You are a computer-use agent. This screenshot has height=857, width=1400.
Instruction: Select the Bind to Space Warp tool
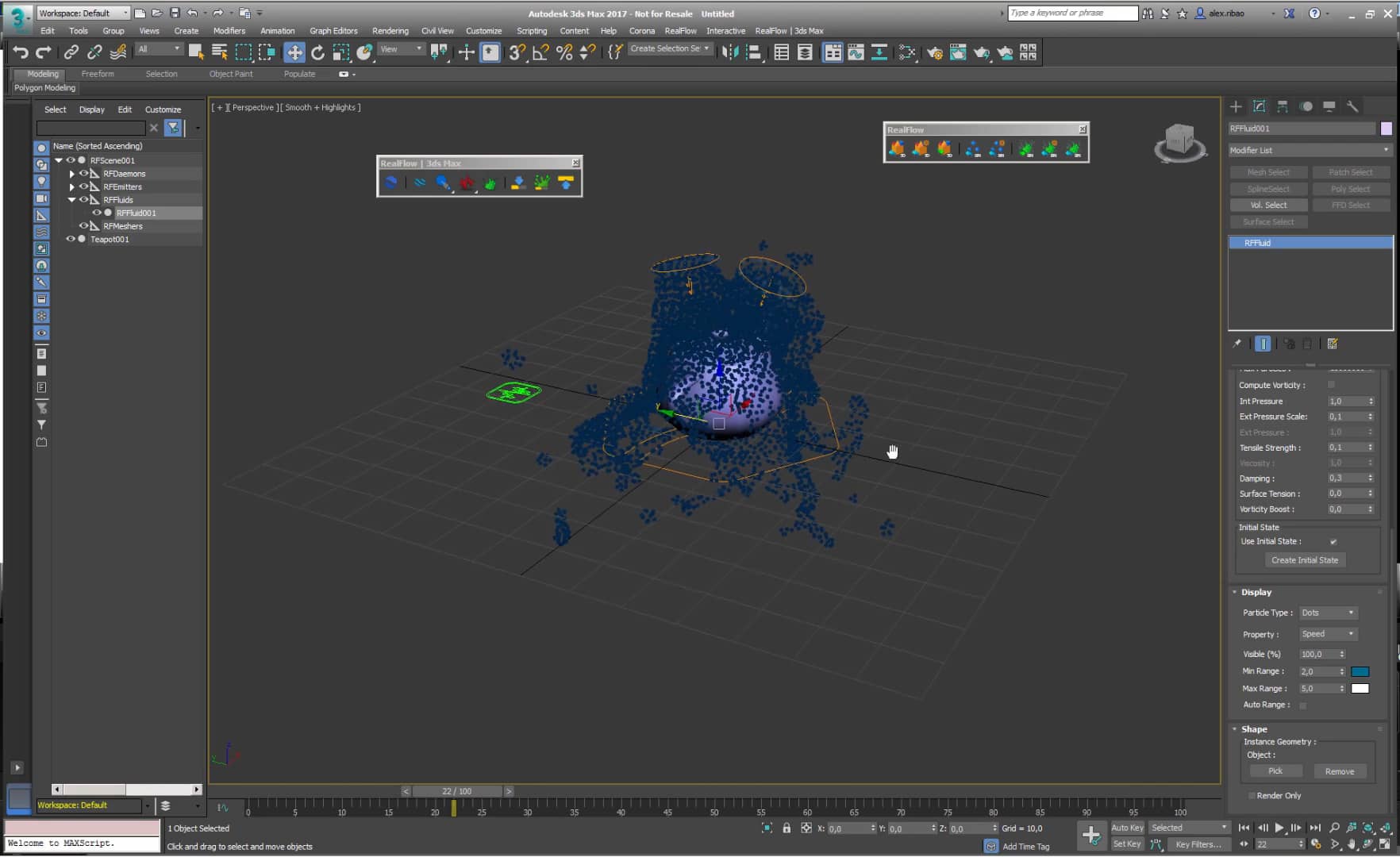click(118, 52)
